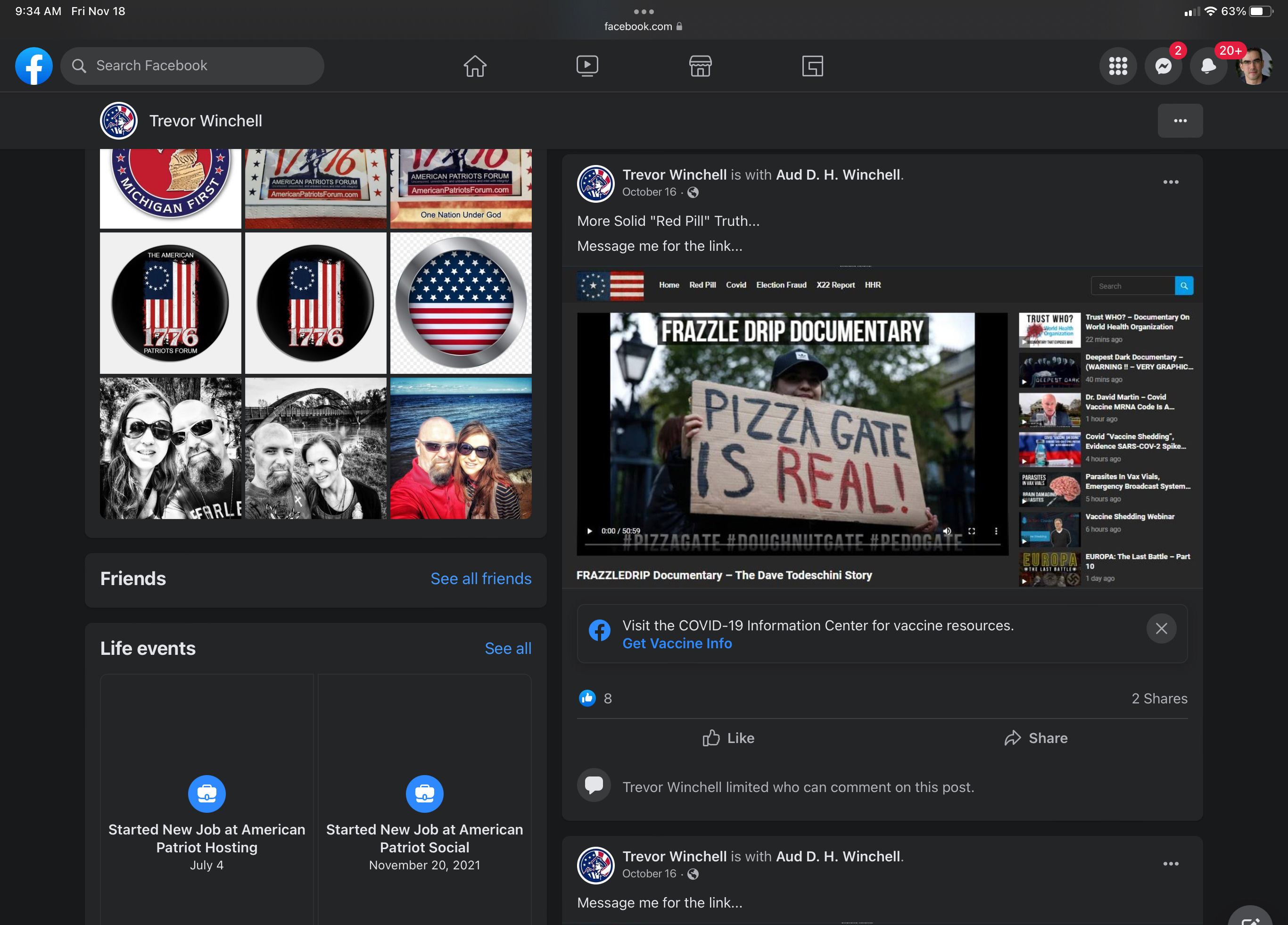Viewport: 1288px width, 925px height.
Task: Open black-and-white bridge couple photo
Action: (316, 448)
